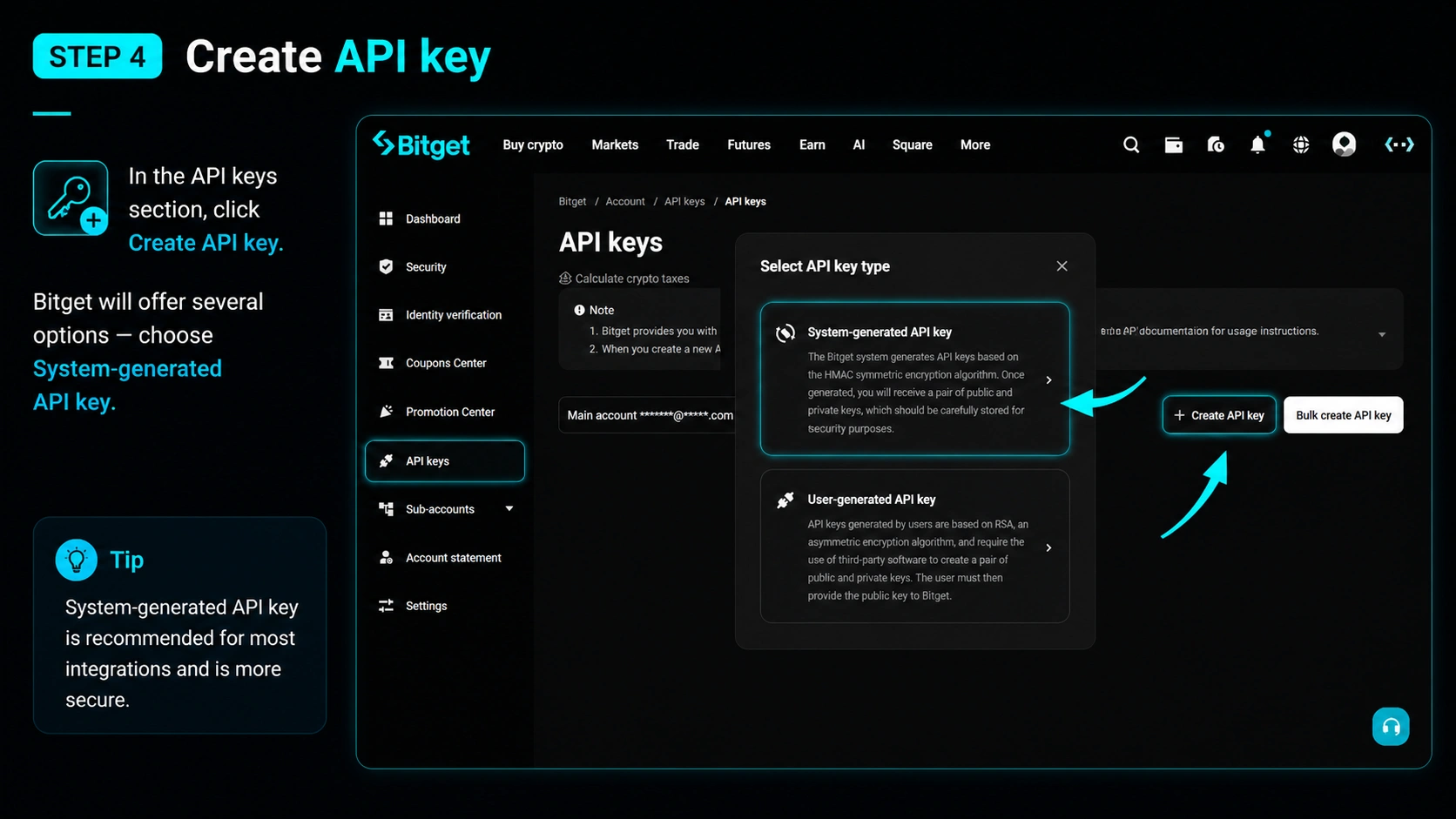Viewport: 1456px width, 819px height.
Task: Click the User-generated API key plug icon
Action: coord(785,500)
